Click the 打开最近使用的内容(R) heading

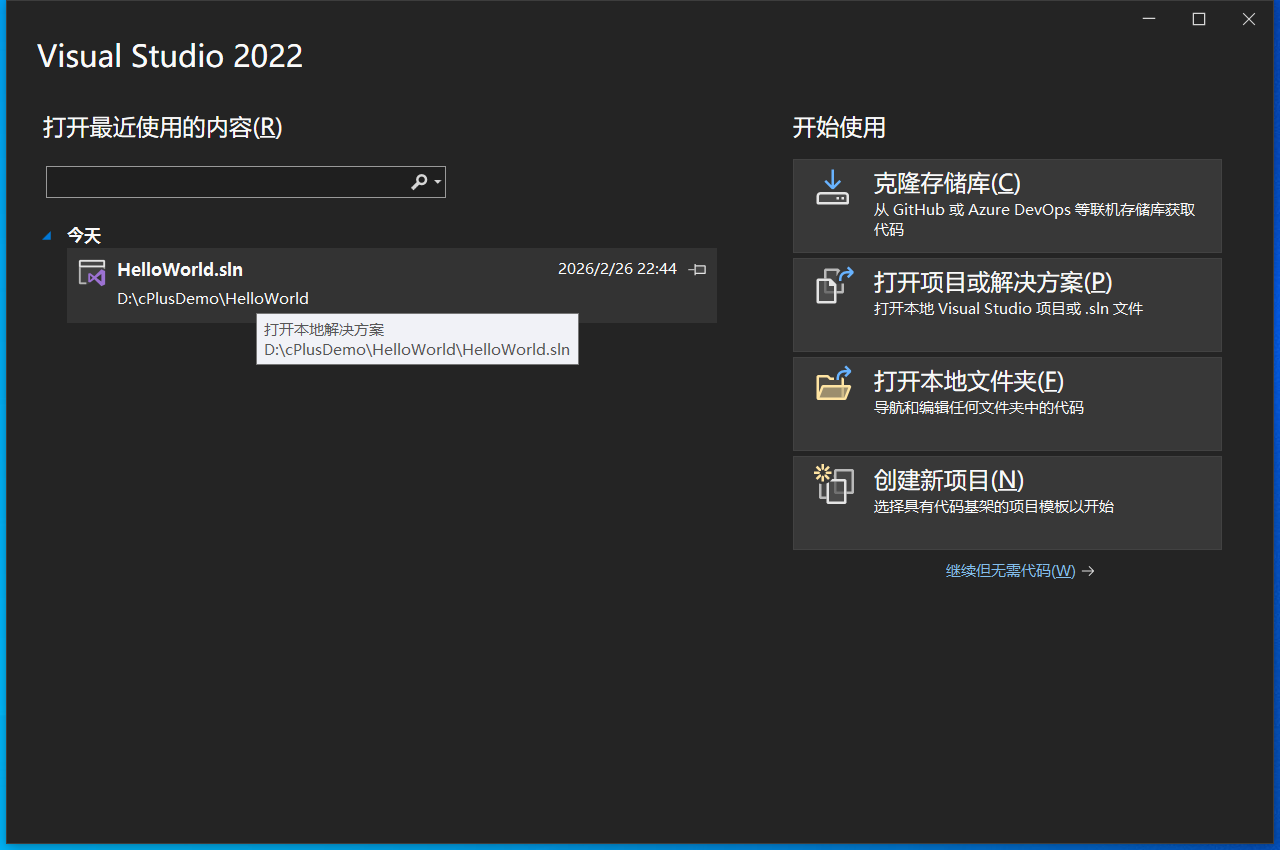click(163, 128)
